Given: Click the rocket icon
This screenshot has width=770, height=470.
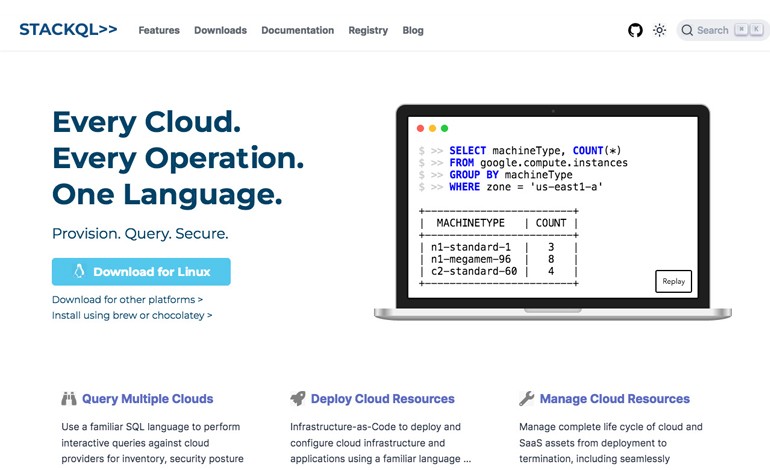Looking at the screenshot, I should [298, 398].
